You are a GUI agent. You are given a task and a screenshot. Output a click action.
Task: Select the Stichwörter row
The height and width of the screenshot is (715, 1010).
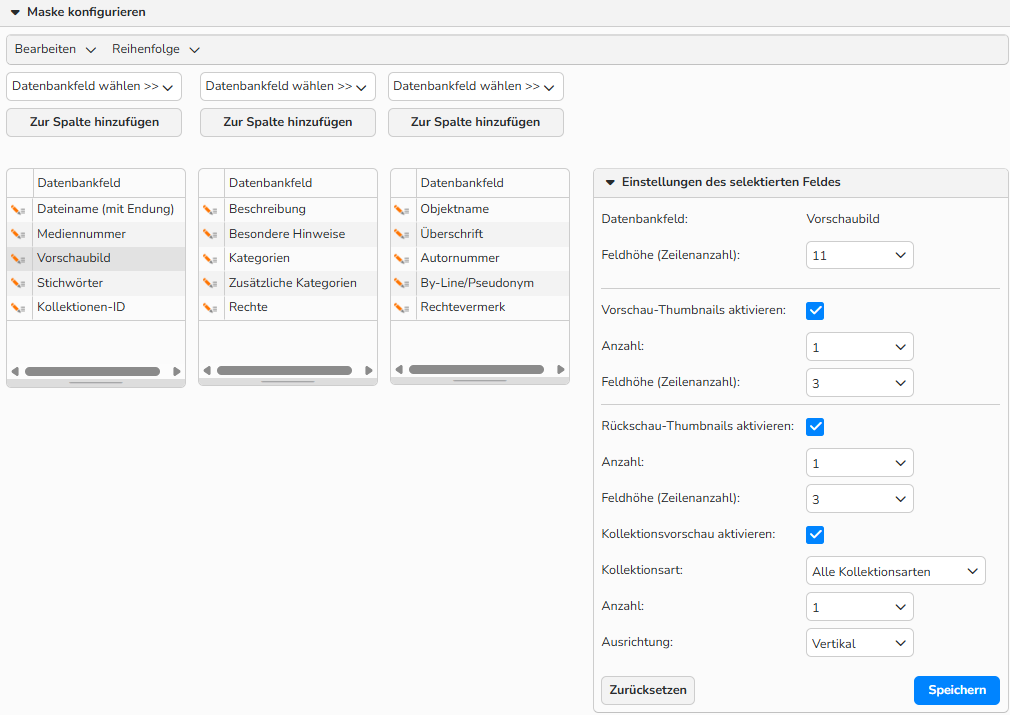(96, 283)
